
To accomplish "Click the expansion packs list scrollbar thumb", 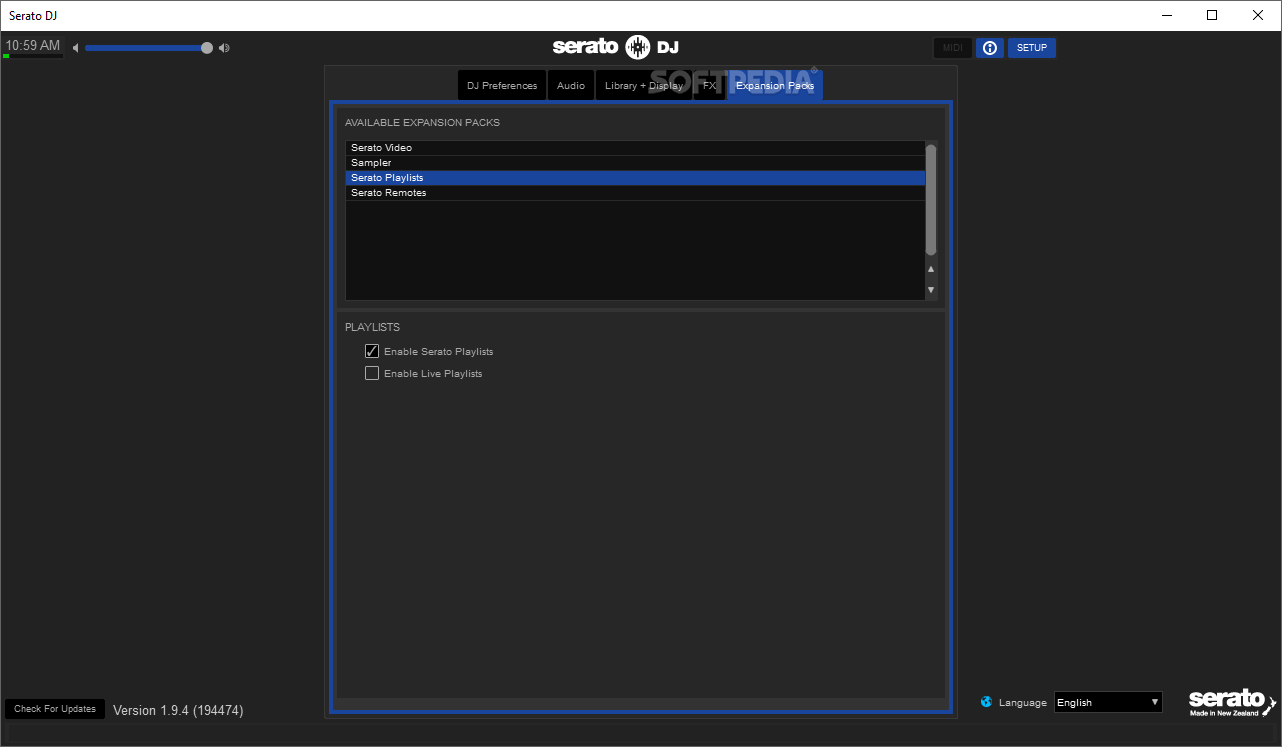I will point(931,199).
